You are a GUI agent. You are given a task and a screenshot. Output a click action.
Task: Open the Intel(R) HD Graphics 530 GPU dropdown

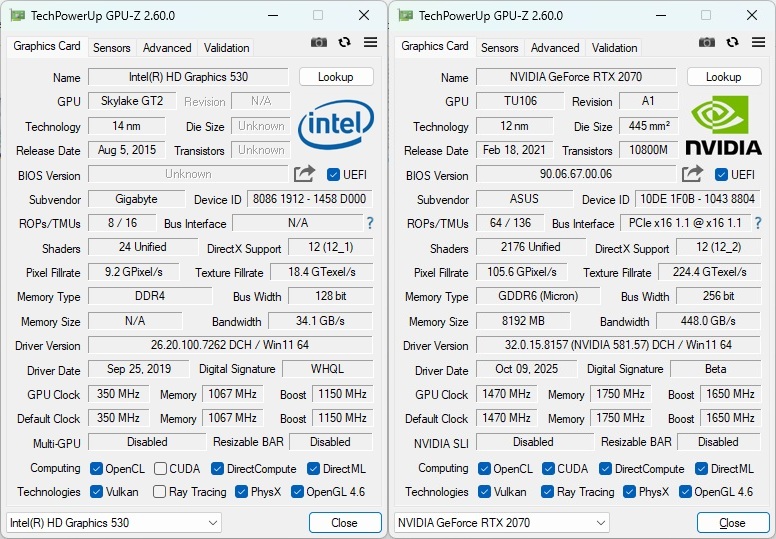click(x=114, y=523)
